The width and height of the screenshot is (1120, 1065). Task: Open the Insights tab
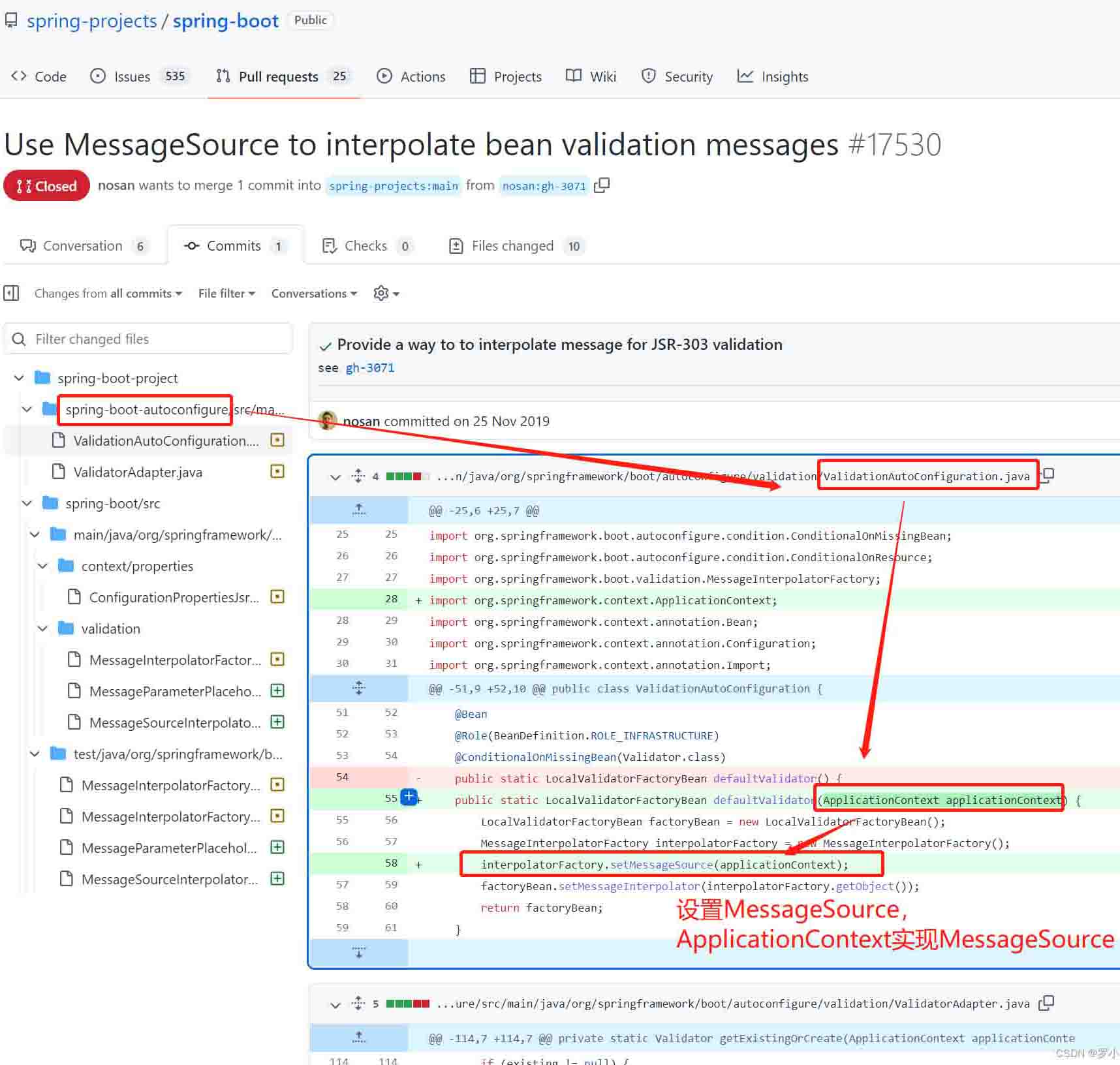[x=773, y=76]
